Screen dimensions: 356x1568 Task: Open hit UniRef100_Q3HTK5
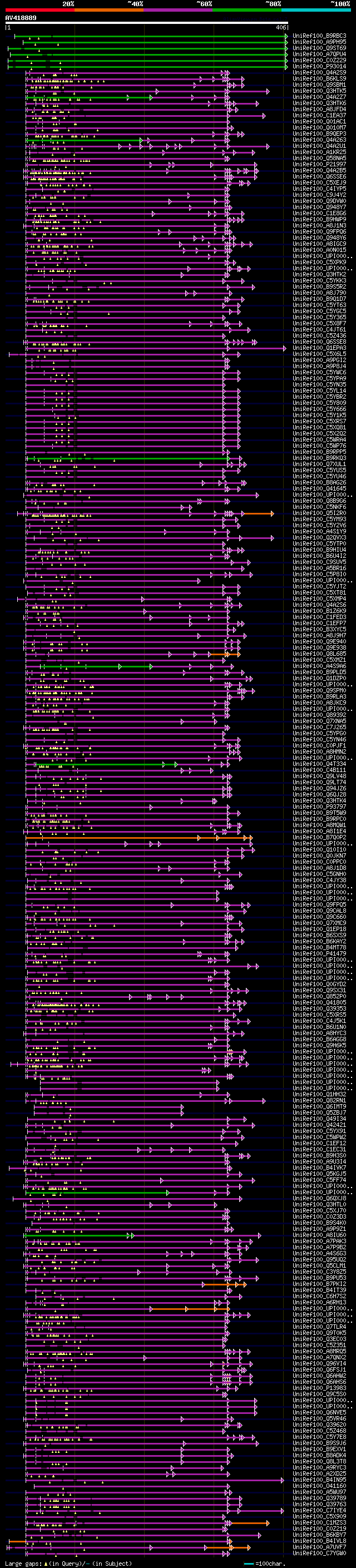tap(319, 91)
